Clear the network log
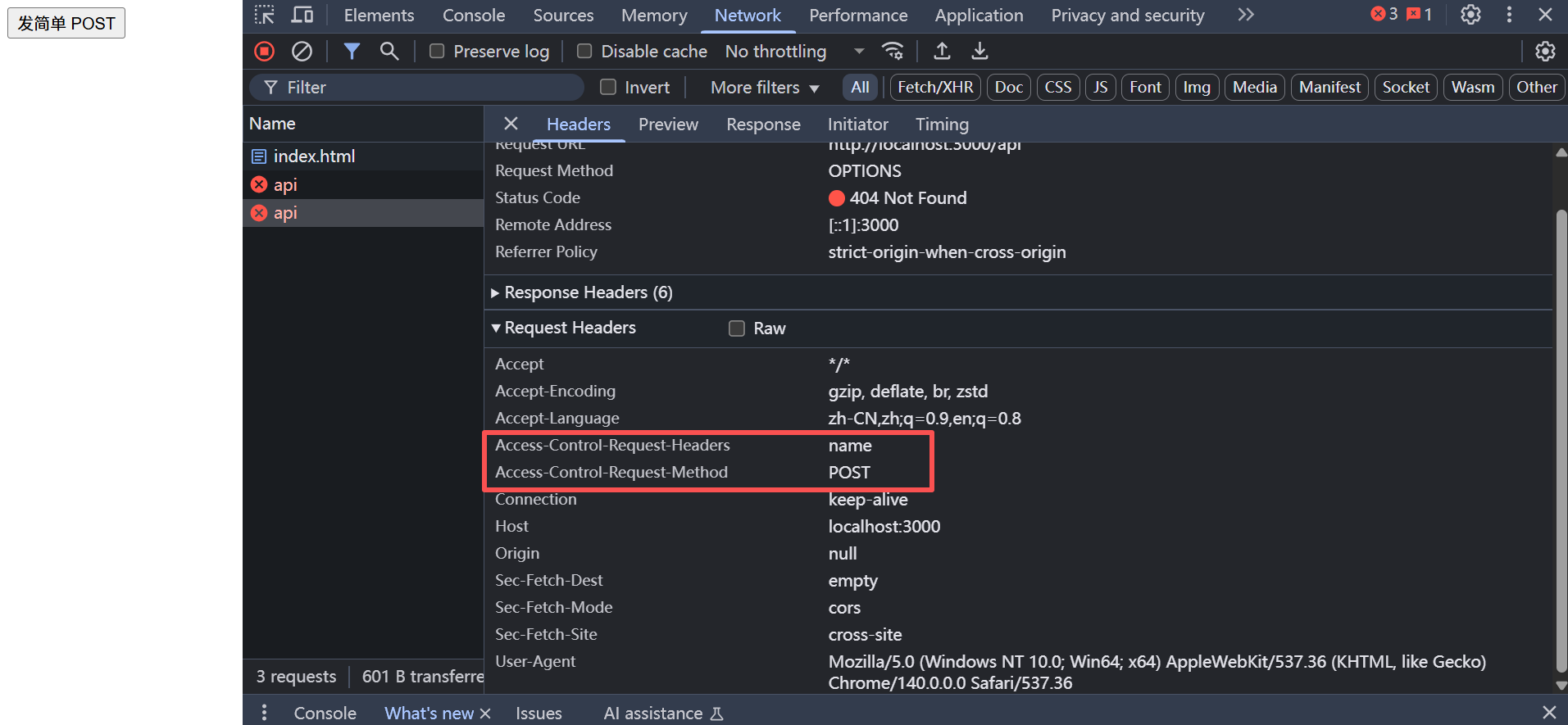Viewport: 1568px width, 725px height. tap(302, 52)
